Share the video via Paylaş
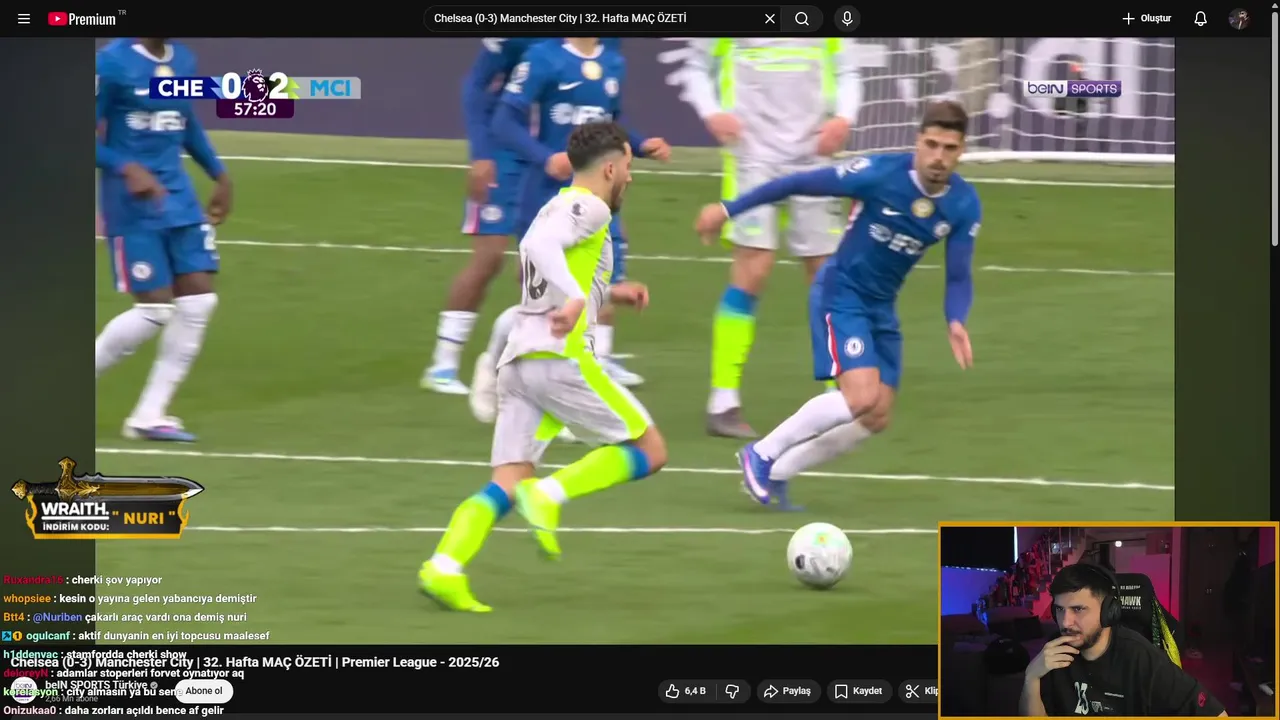This screenshot has height=720, width=1280. tap(787, 691)
